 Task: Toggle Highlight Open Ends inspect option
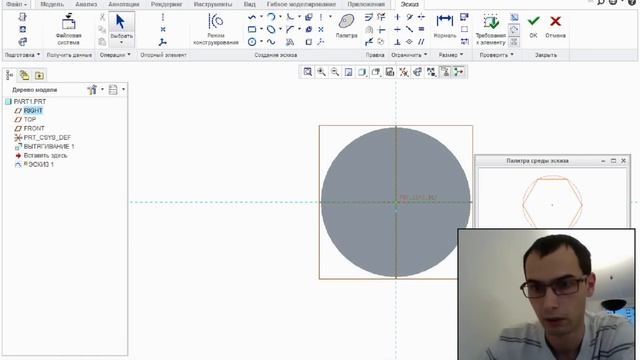click(514, 29)
